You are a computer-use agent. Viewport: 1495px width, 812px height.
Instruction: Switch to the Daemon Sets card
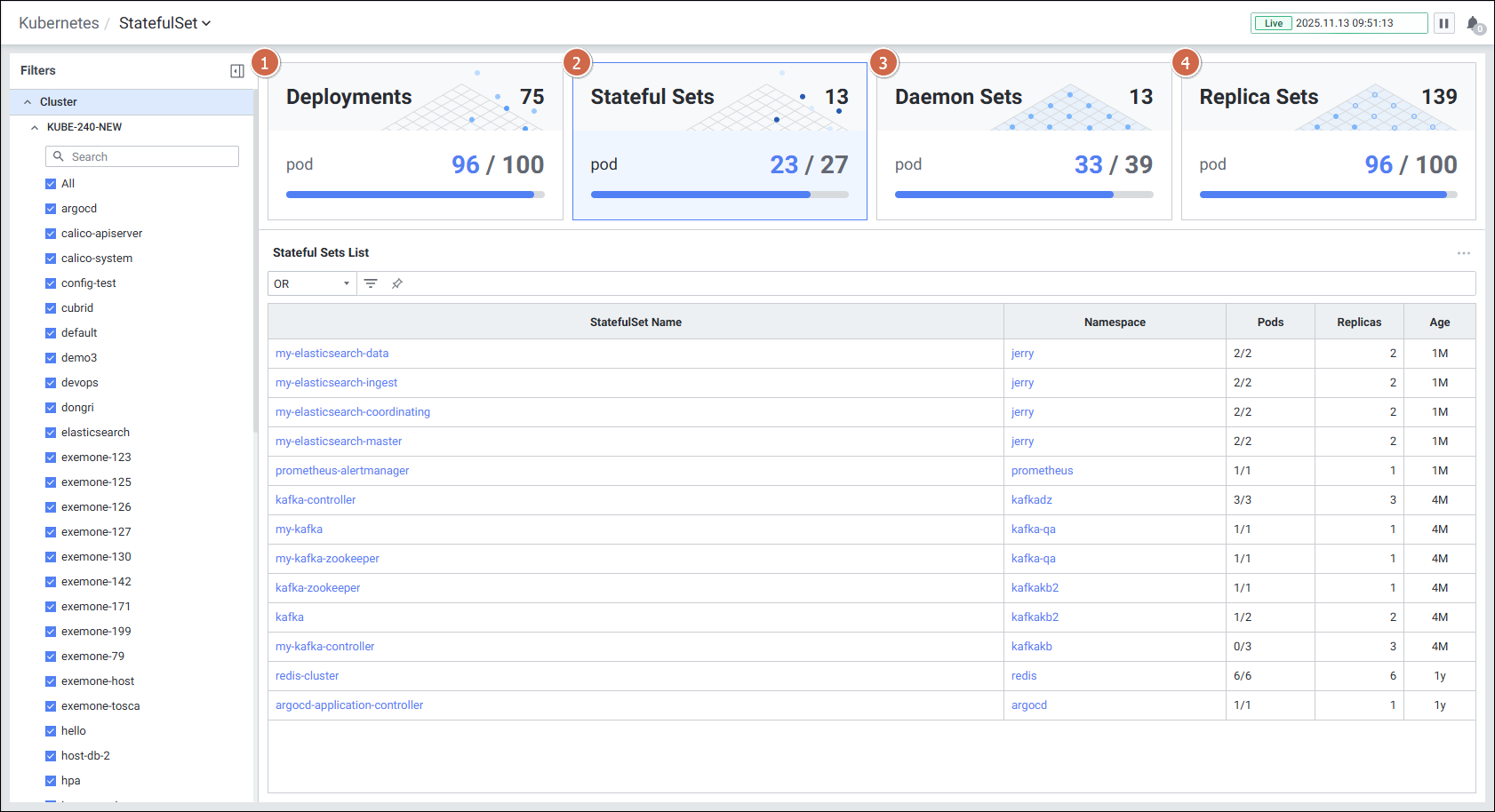click(x=1023, y=140)
